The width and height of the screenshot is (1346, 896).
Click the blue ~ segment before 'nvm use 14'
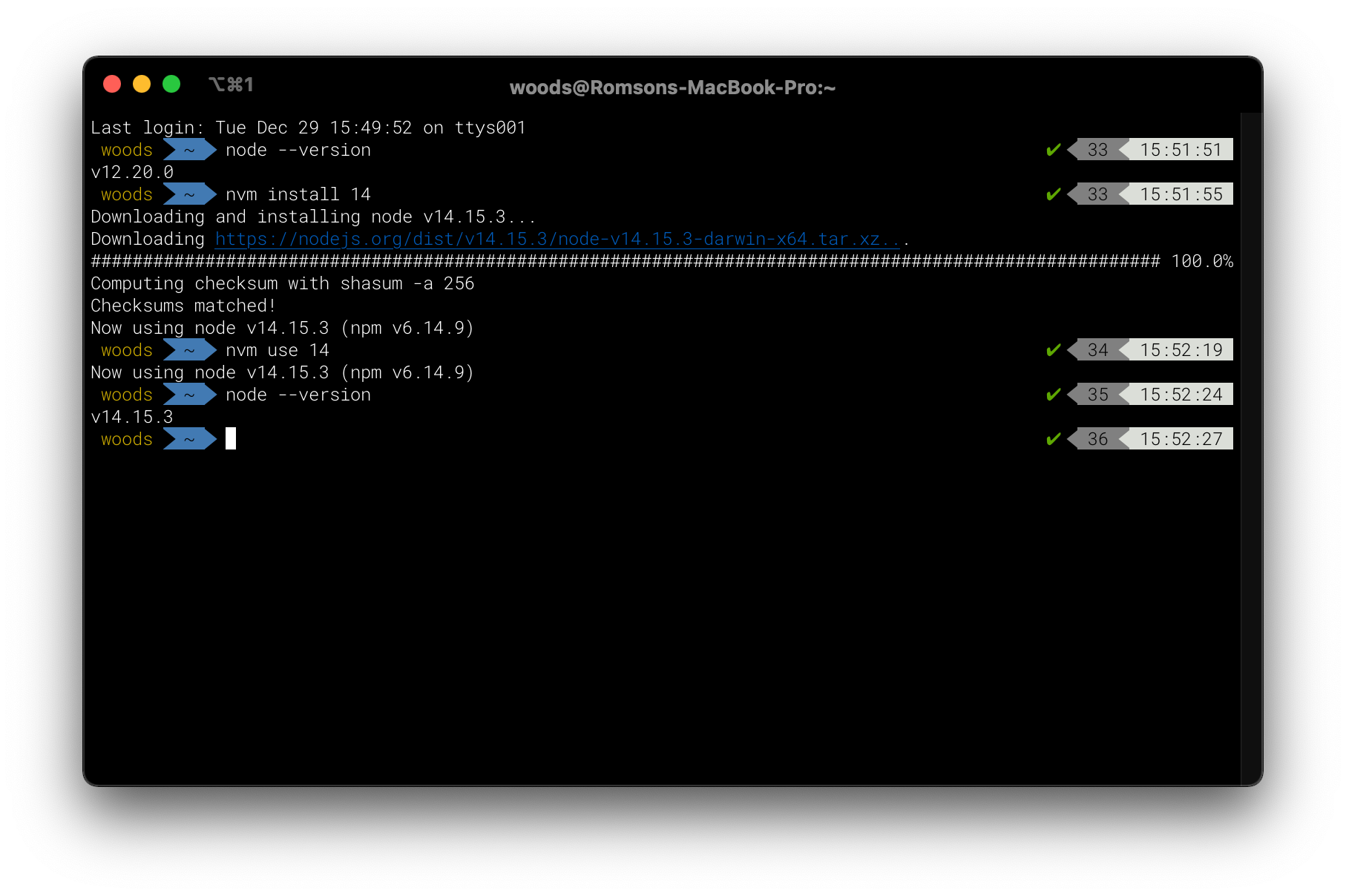[189, 350]
